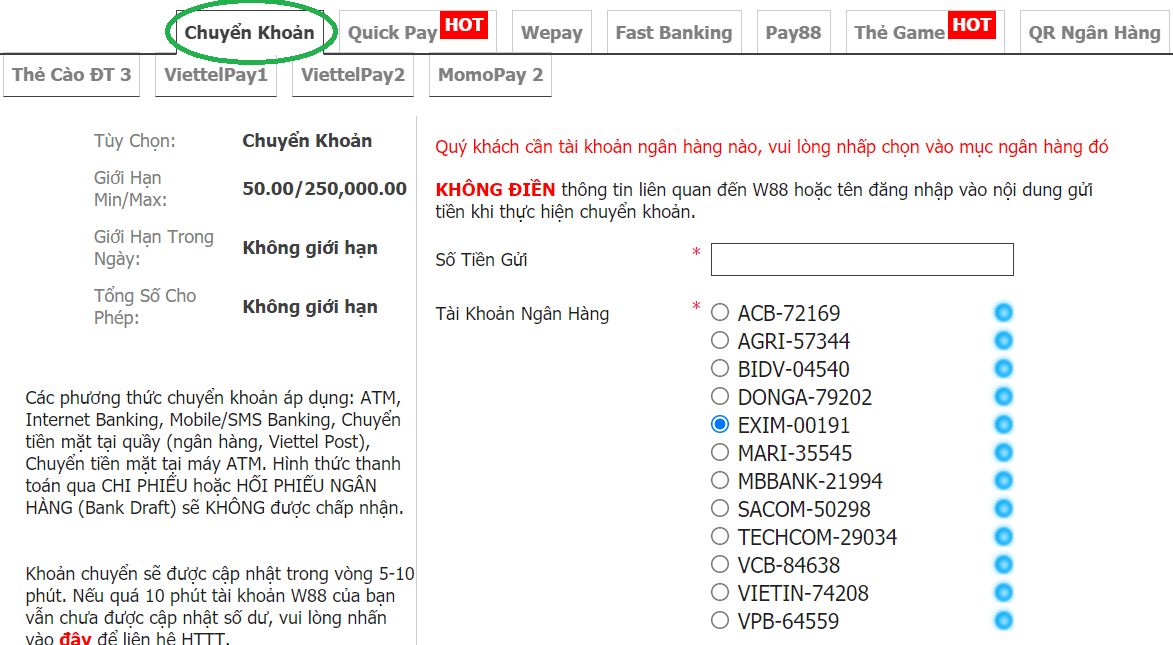Click the Giới Hạn Trong Ngày label
The width and height of the screenshot is (1173, 645).
pyautogui.click(x=153, y=248)
